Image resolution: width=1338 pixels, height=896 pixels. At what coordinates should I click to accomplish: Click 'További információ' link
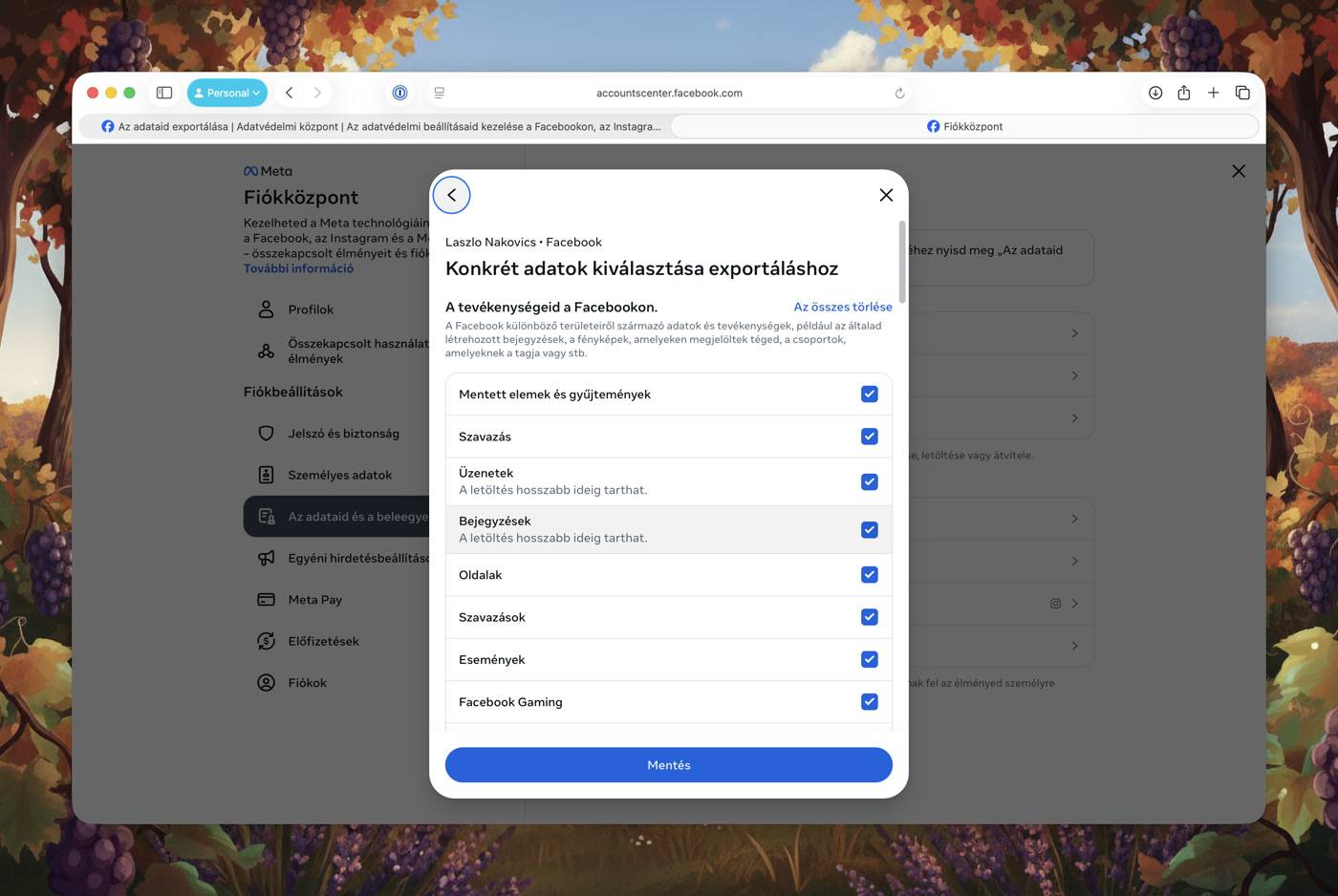click(298, 268)
